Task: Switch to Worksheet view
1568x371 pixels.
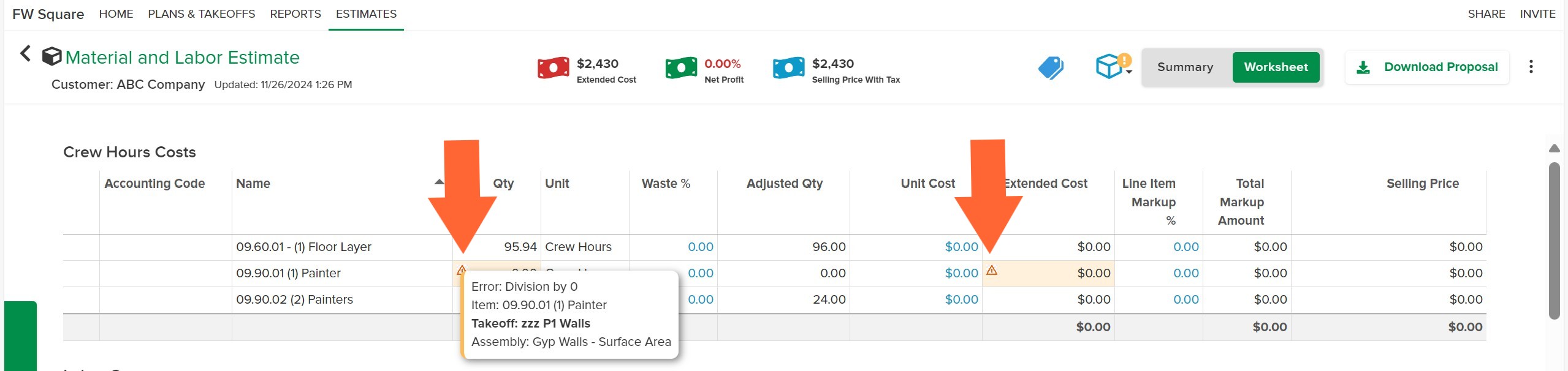Action: pos(1276,67)
